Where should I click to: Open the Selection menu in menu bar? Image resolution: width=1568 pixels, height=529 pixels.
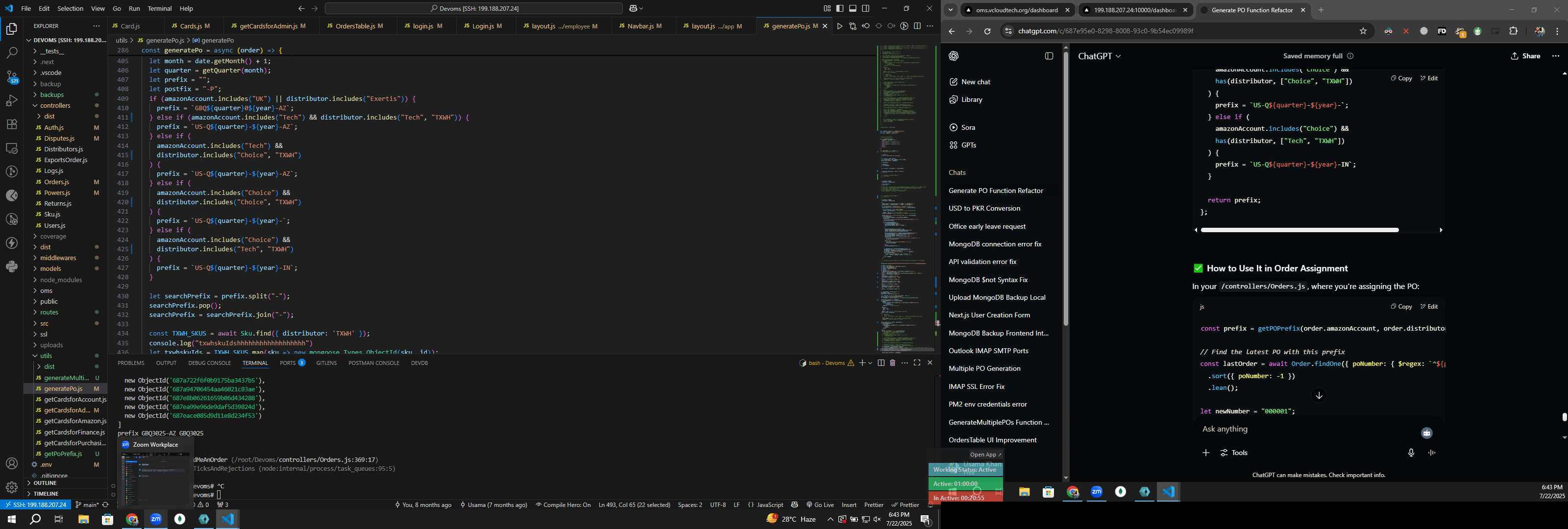pyautogui.click(x=71, y=8)
